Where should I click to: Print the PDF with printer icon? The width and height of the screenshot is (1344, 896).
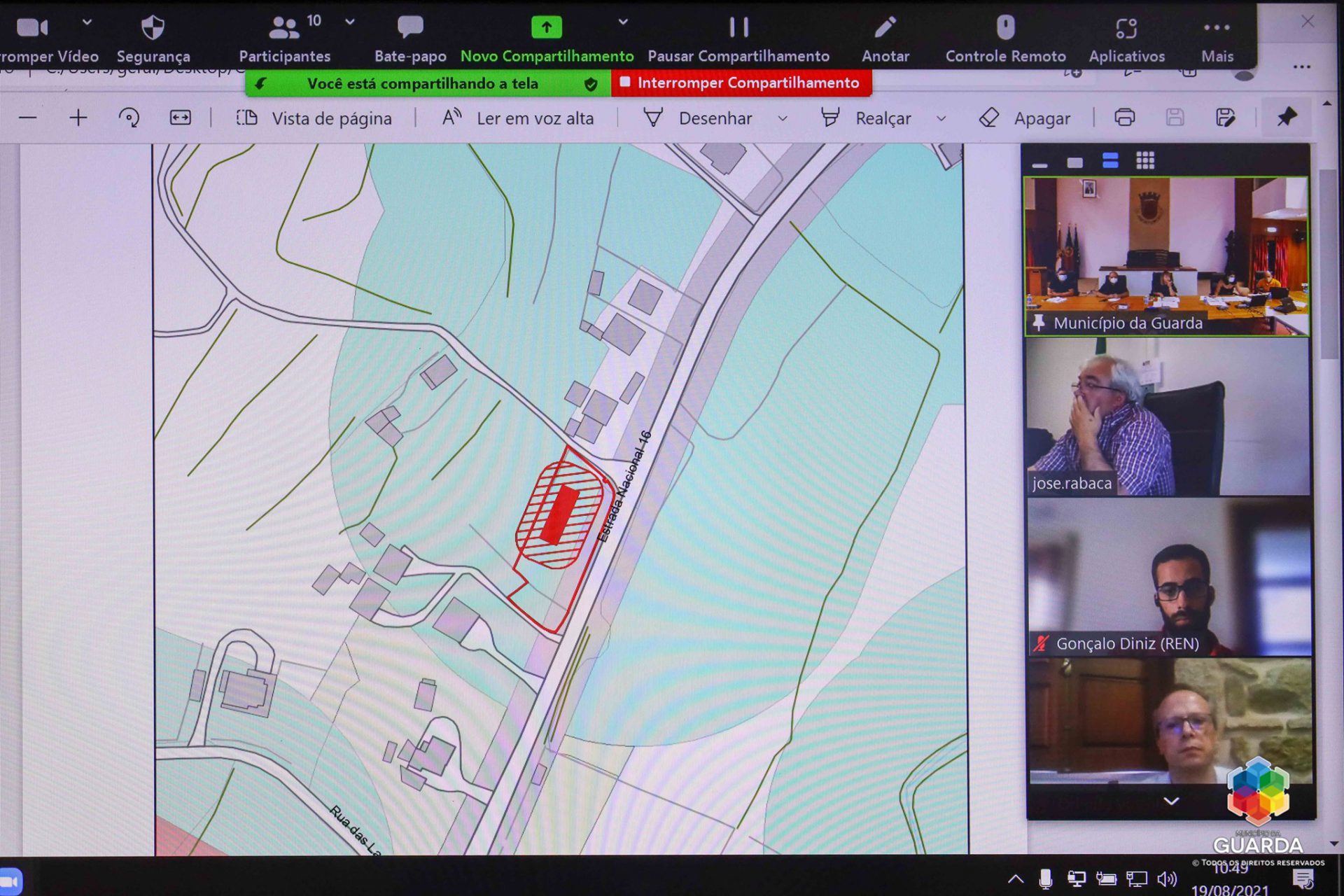pos(1124,117)
